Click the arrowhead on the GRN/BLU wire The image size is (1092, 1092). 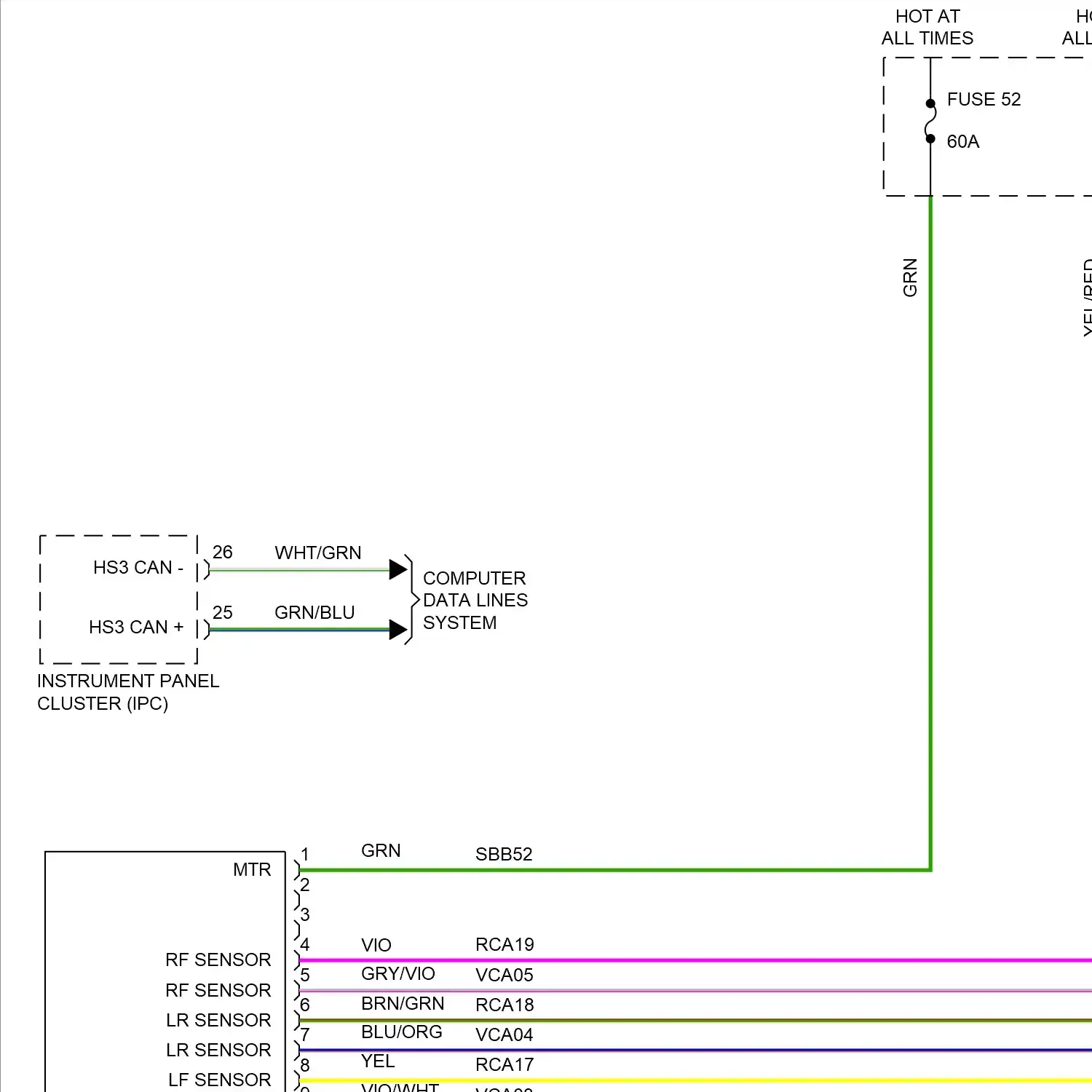tap(397, 629)
